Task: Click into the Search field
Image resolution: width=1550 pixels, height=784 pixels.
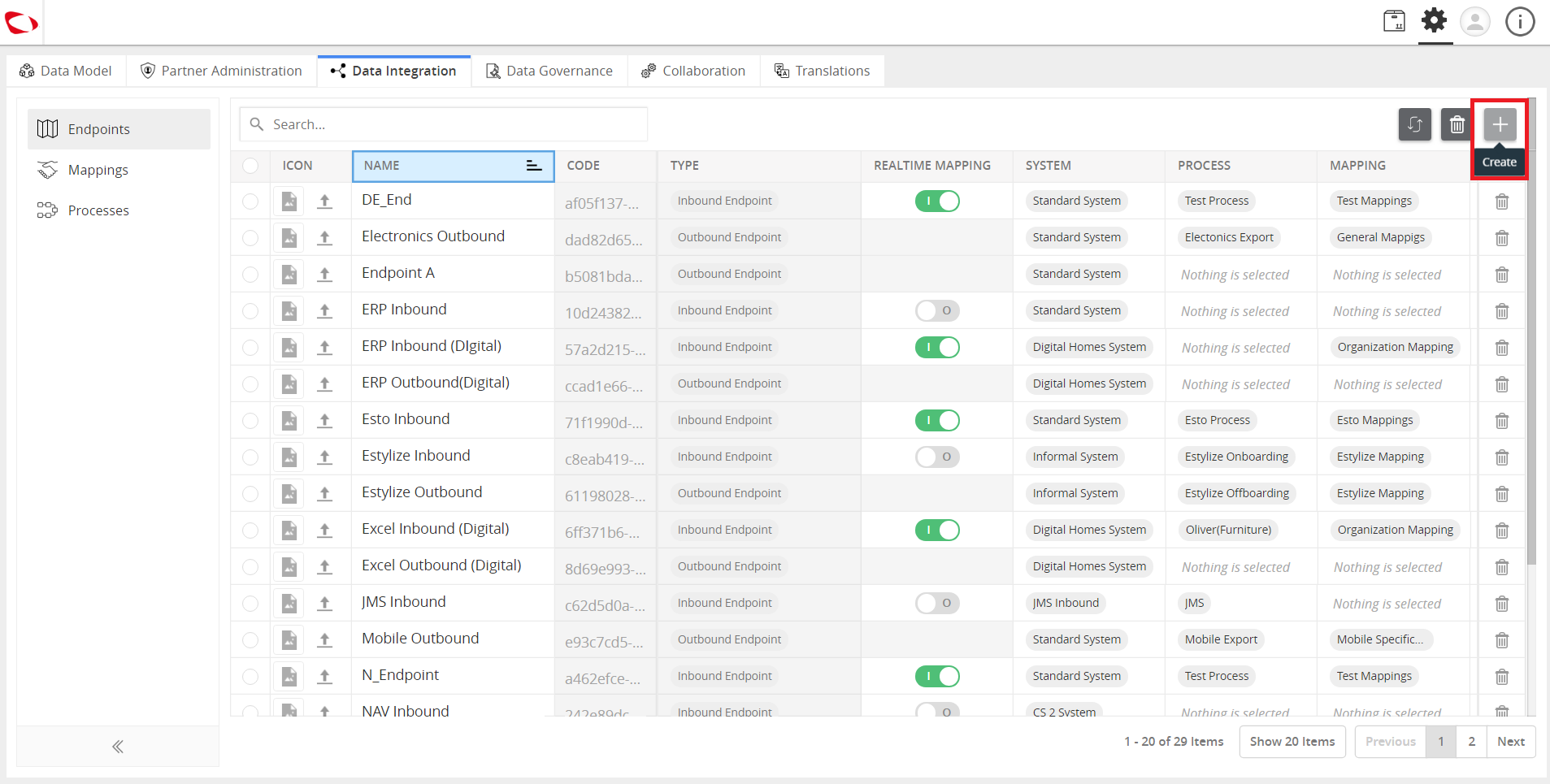Action: pos(444,124)
